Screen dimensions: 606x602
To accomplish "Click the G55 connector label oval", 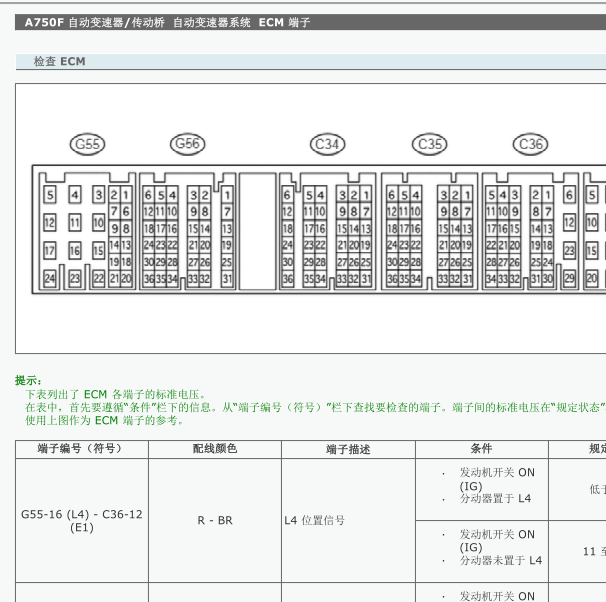I will point(87,144).
